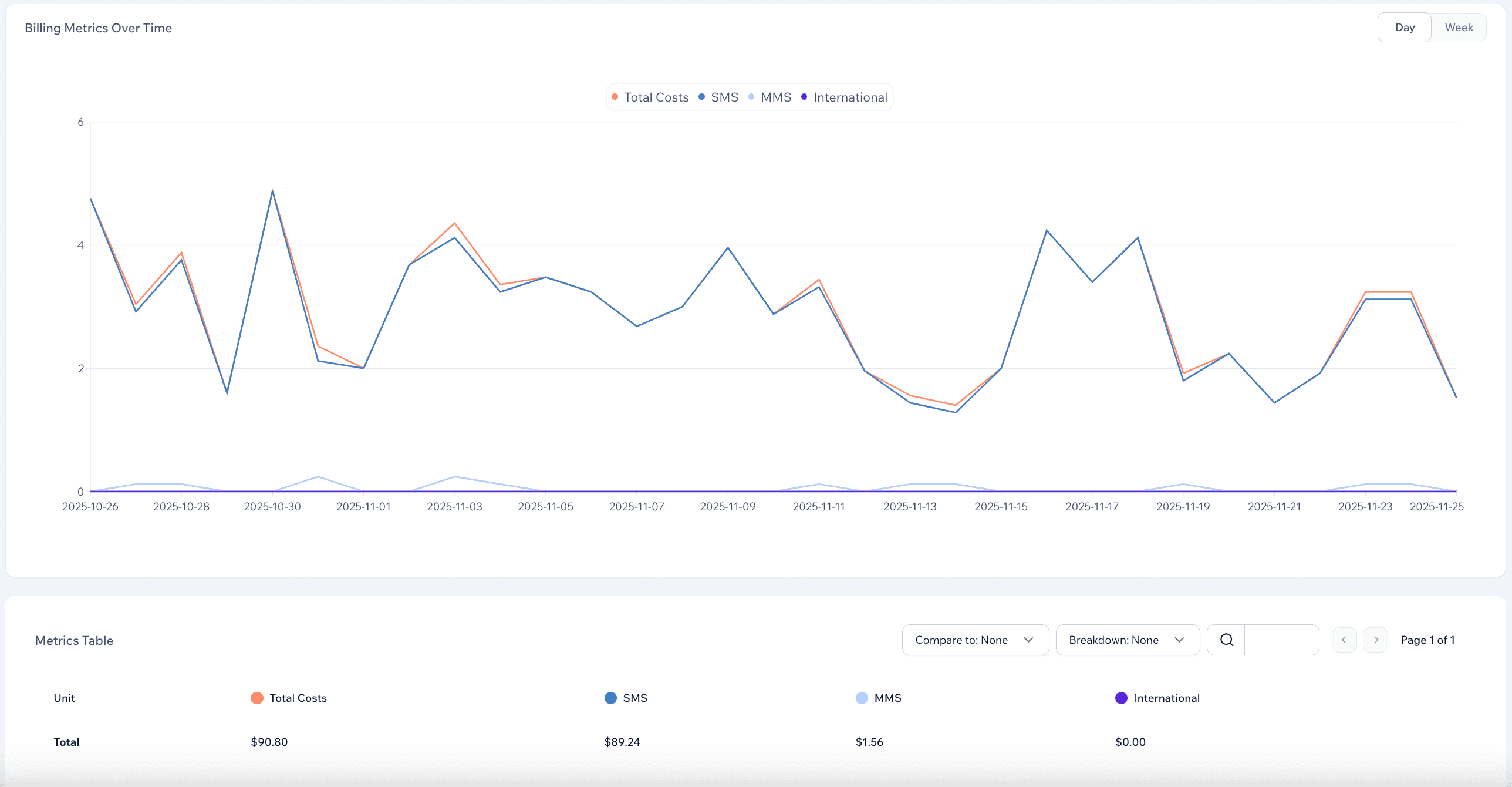Open the Breakdown: None dropdown
The image size is (1512, 787).
click(x=1127, y=640)
